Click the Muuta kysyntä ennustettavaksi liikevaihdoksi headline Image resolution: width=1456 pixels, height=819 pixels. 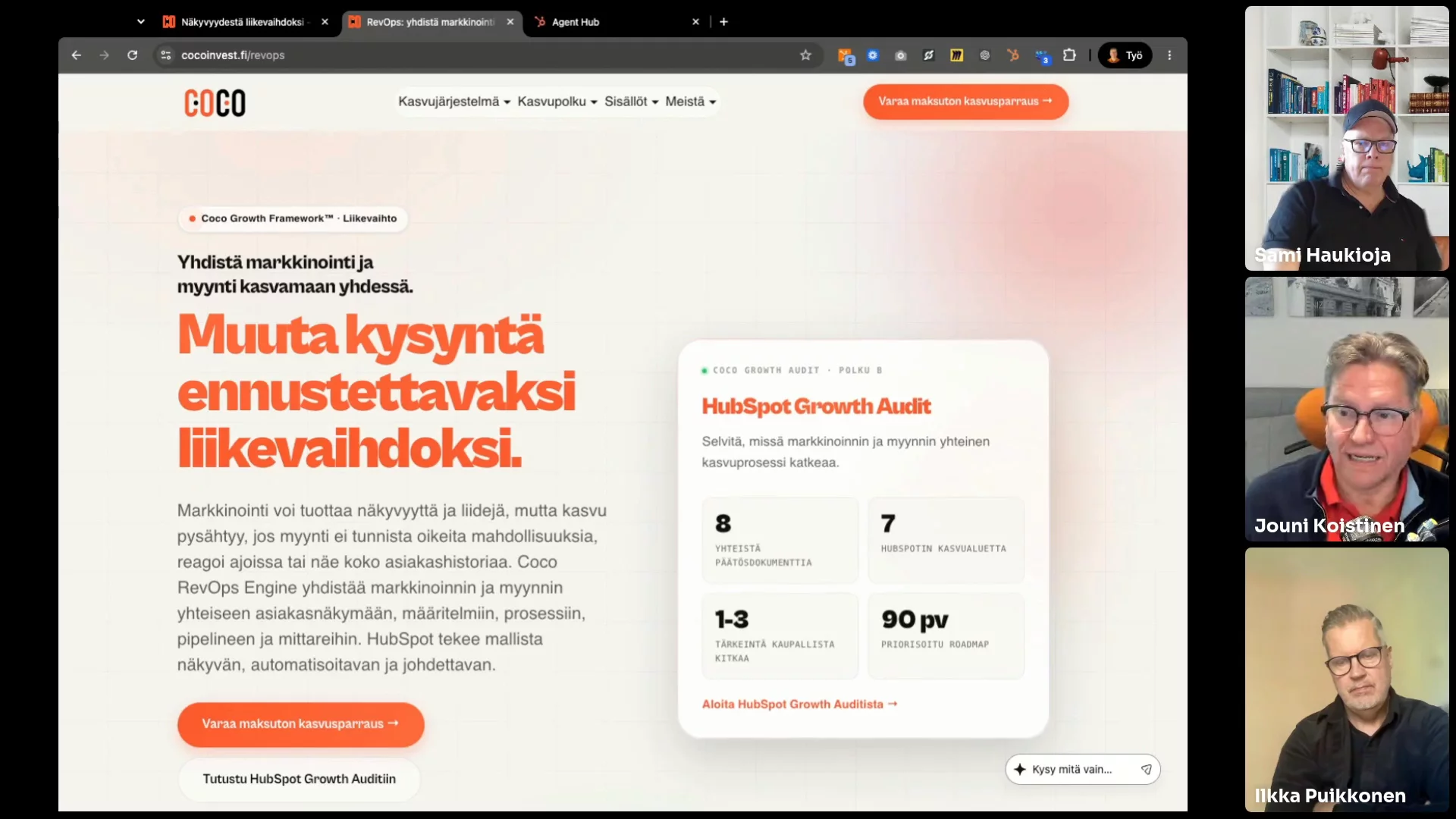(x=376, y=392)
